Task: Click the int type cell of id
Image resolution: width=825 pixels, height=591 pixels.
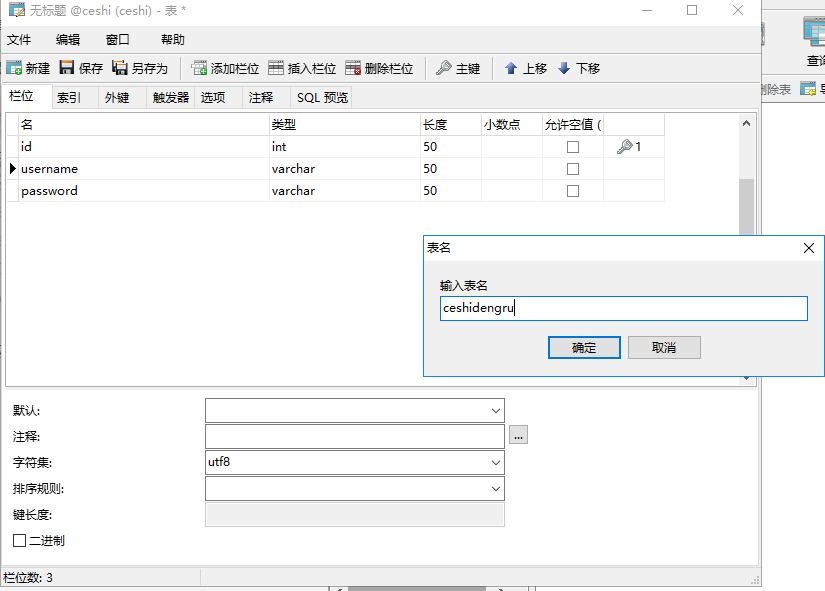Action: (x=345, y=147)
